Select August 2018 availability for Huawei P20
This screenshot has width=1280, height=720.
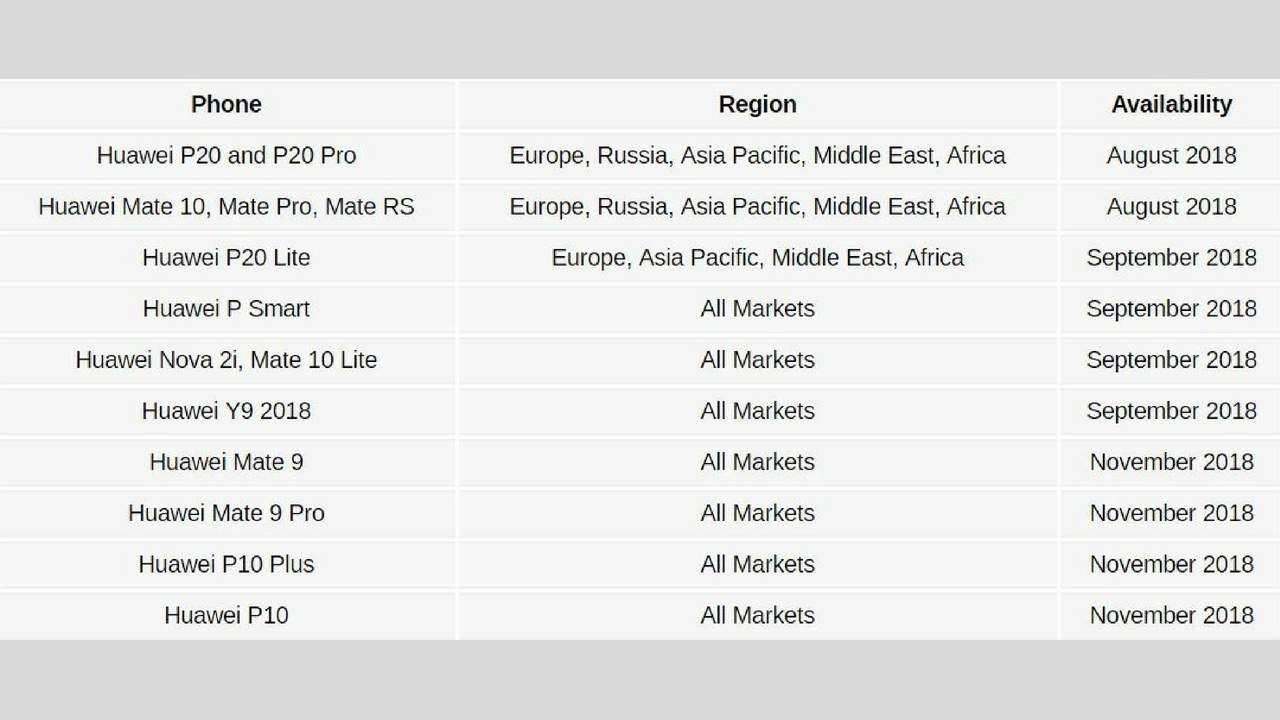[x=1171, y=155]
